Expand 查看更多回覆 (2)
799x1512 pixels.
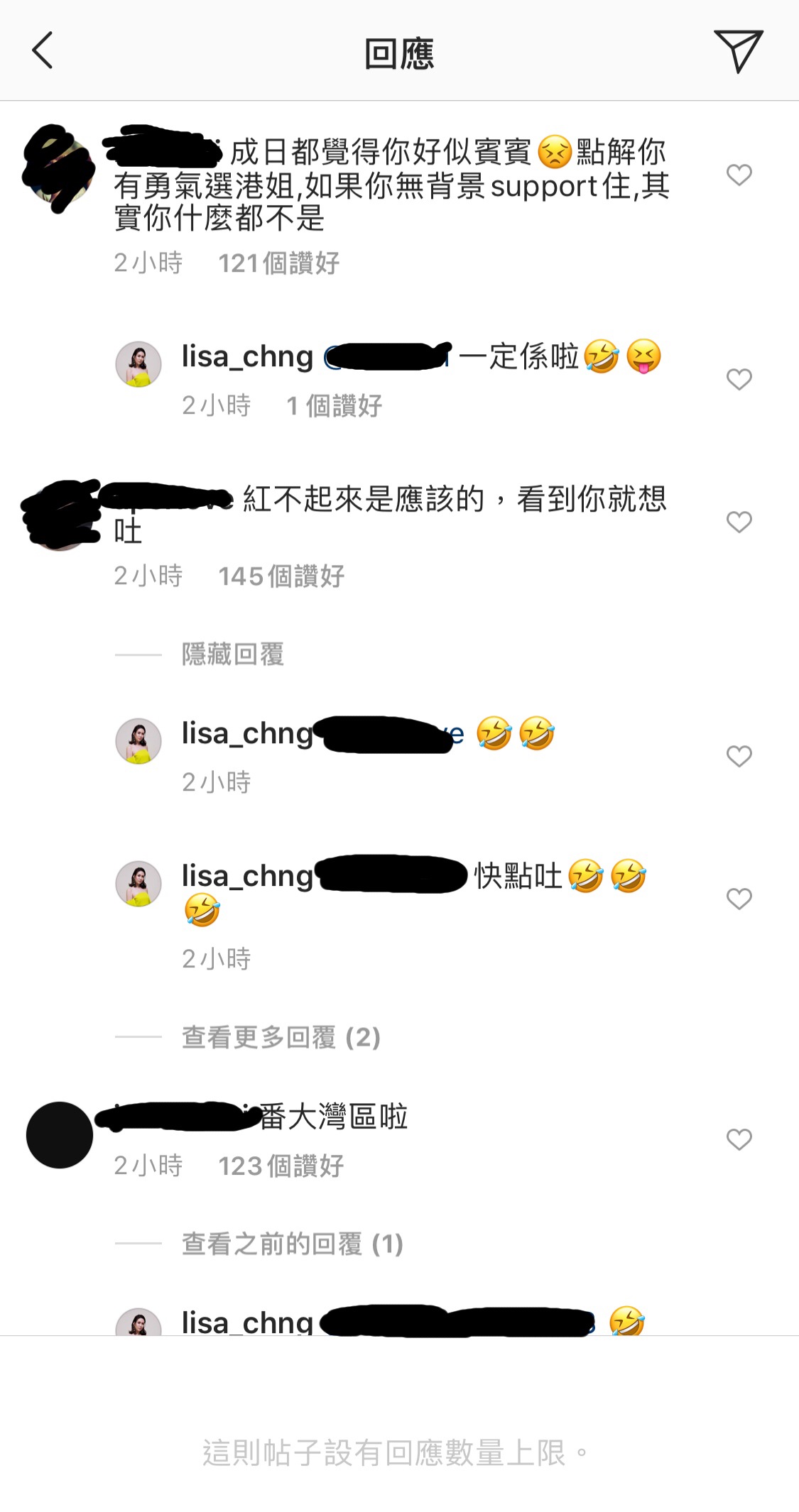(281, 1037)
